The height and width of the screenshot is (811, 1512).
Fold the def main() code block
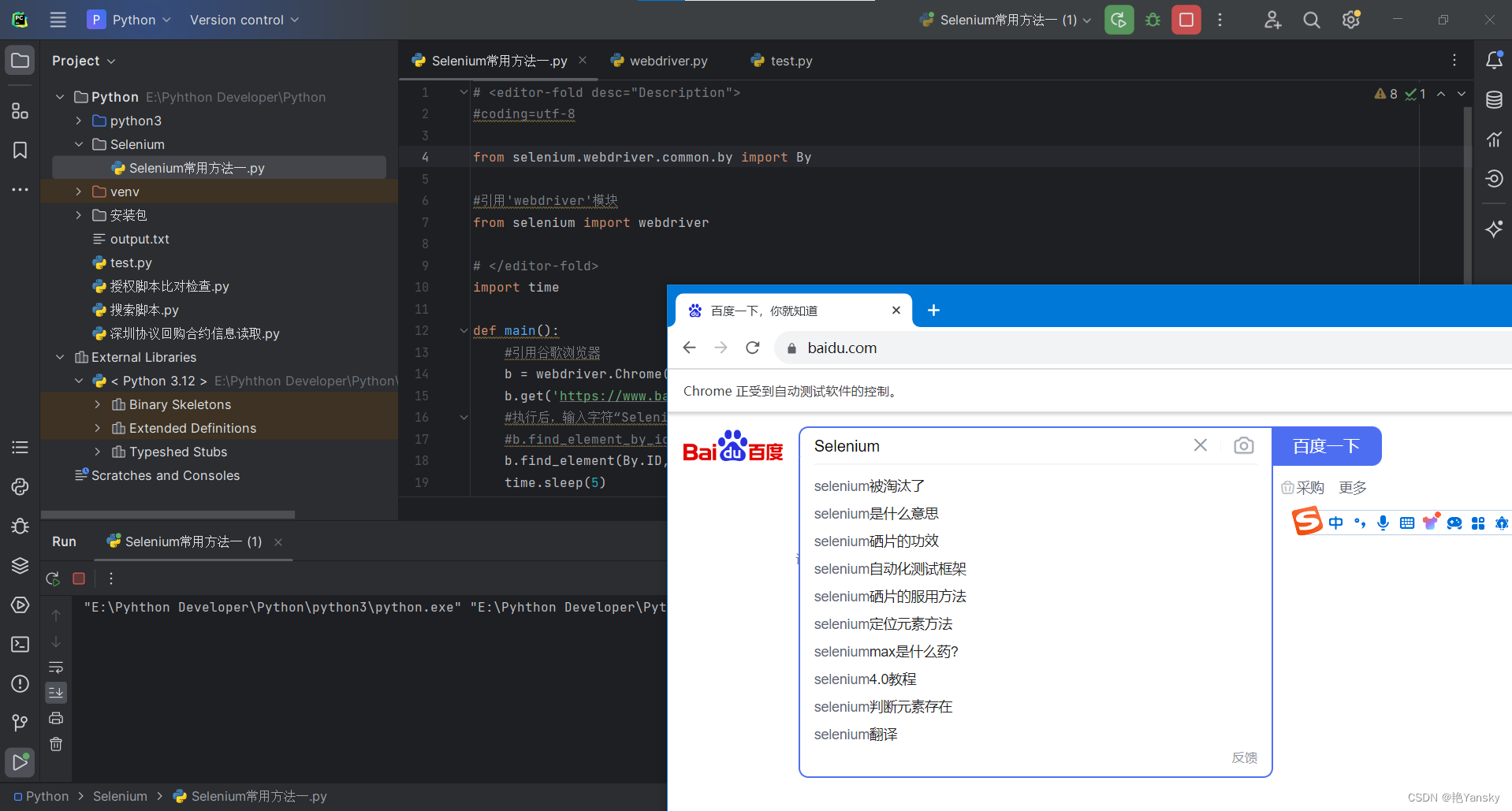point(464,331)
